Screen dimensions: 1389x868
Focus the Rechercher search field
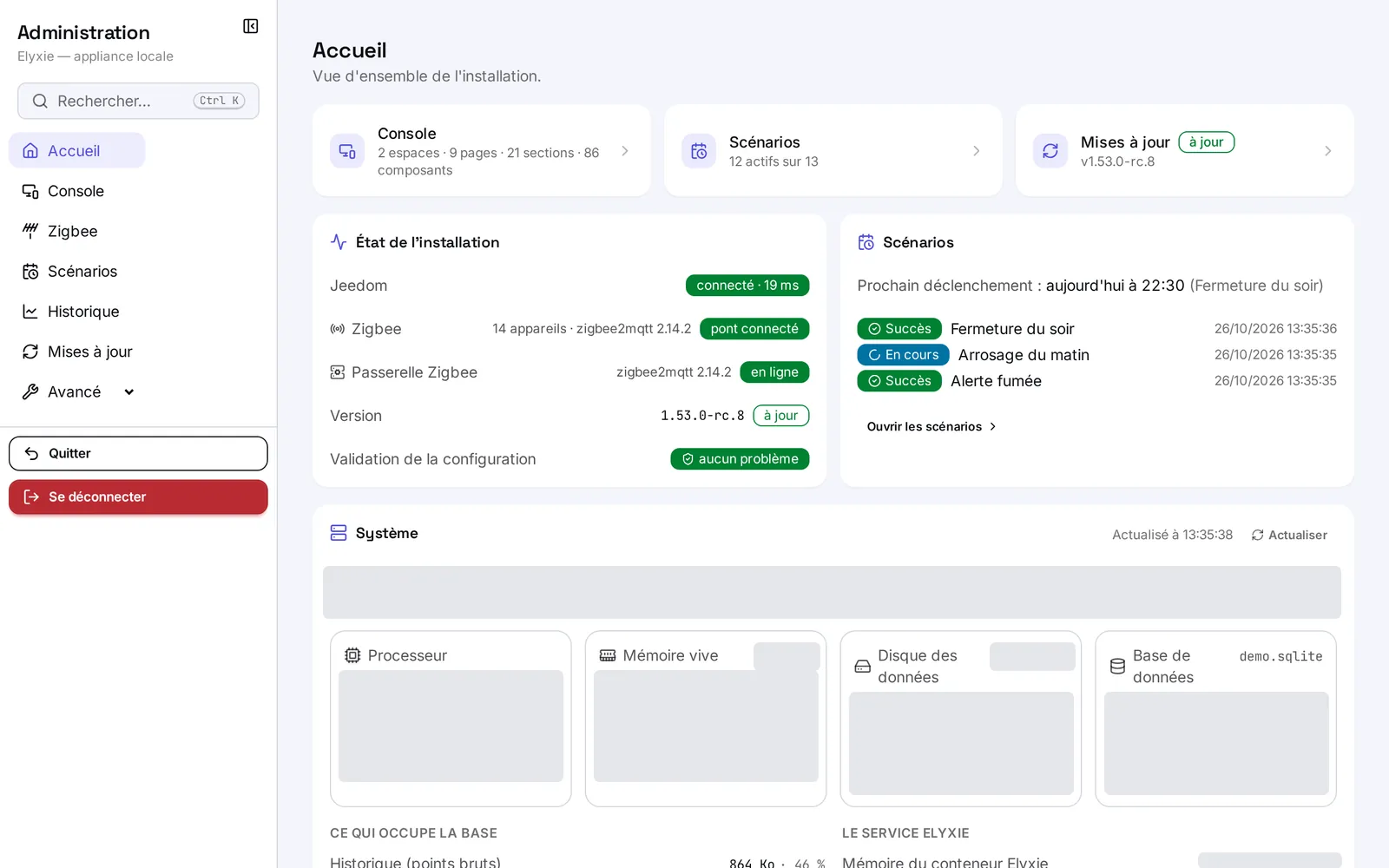click(138, 102)
